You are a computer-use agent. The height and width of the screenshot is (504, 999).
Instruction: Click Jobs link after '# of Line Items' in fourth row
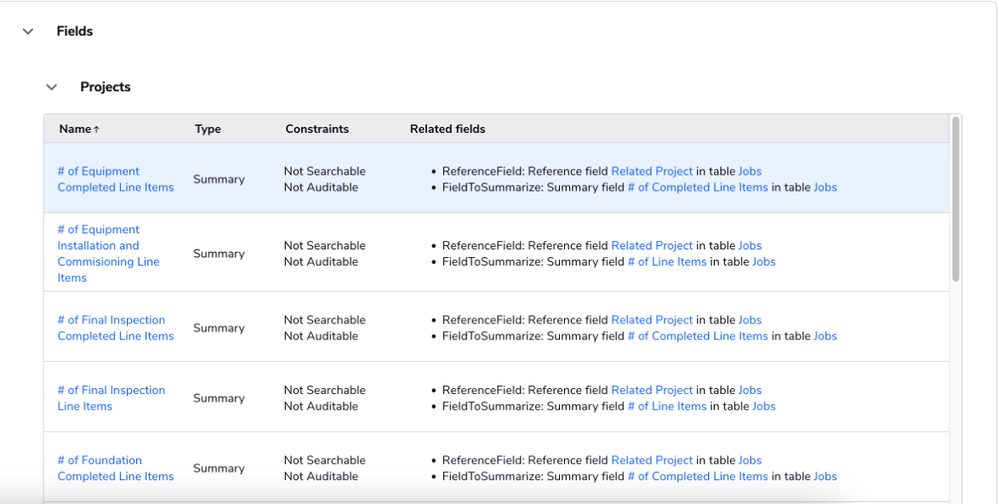[x=763, y=406]
